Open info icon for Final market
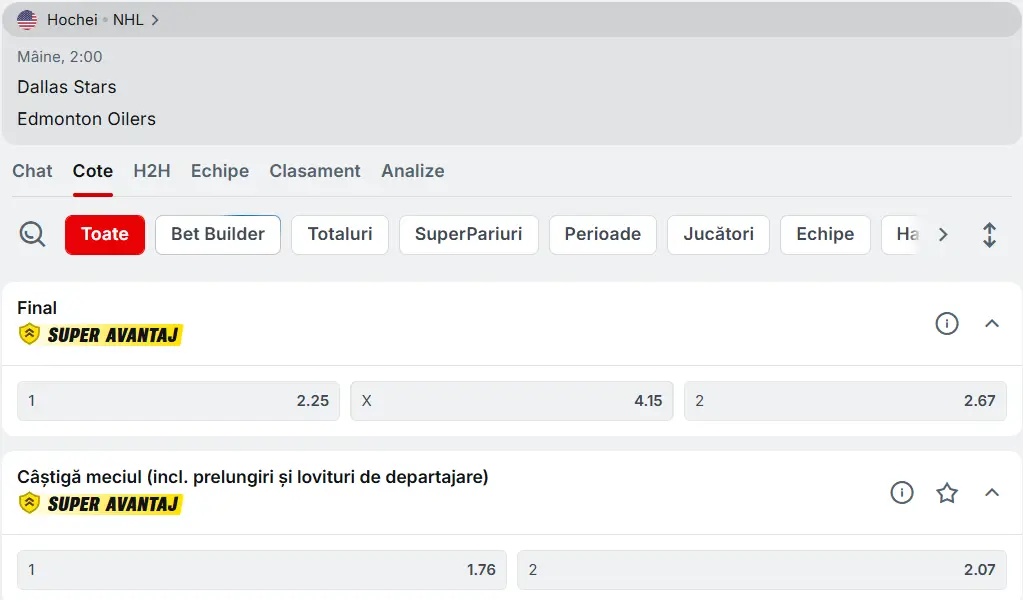1023x600 pixels. tap(946, 323)
